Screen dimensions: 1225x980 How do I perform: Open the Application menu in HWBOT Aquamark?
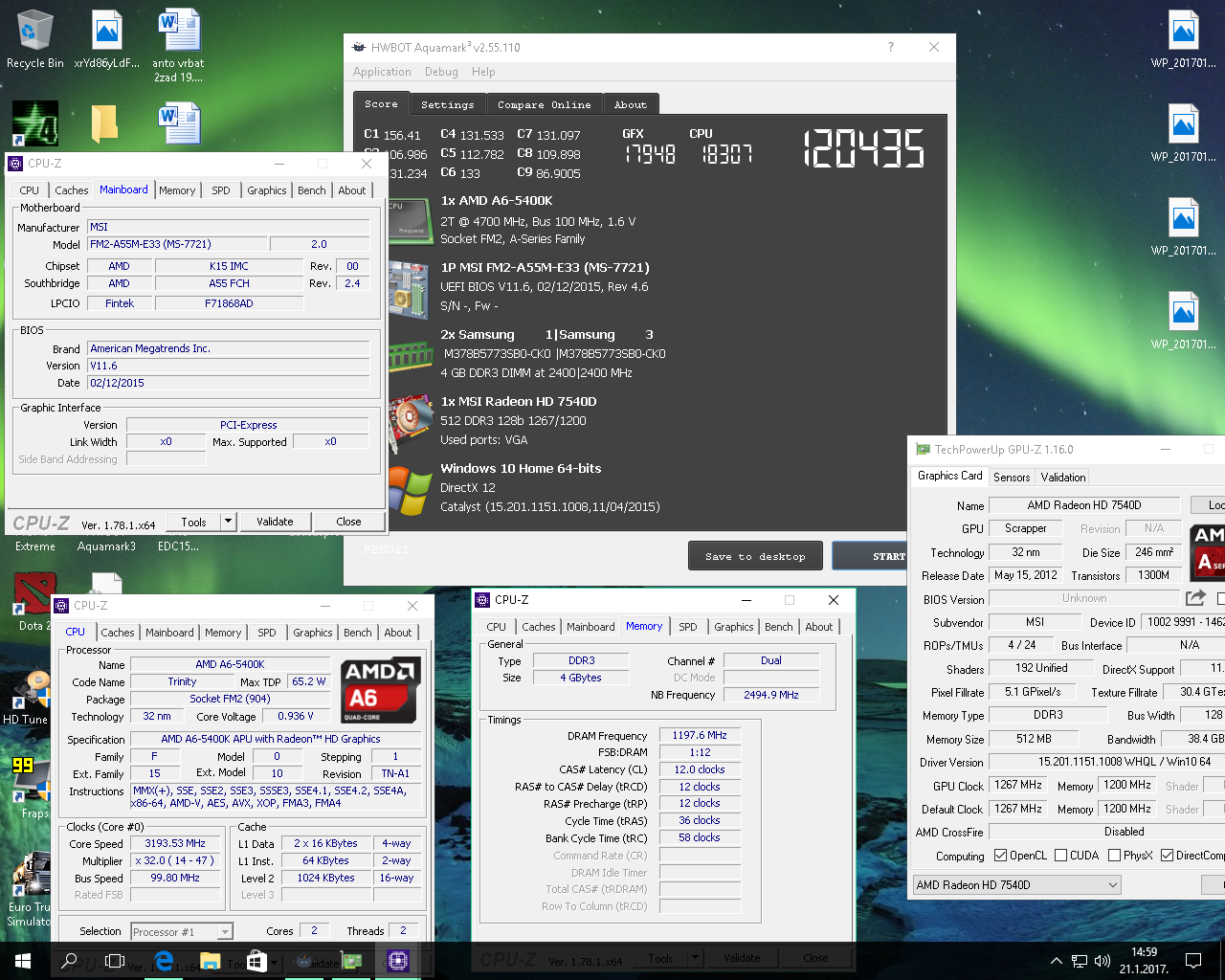tap(382, 72)
